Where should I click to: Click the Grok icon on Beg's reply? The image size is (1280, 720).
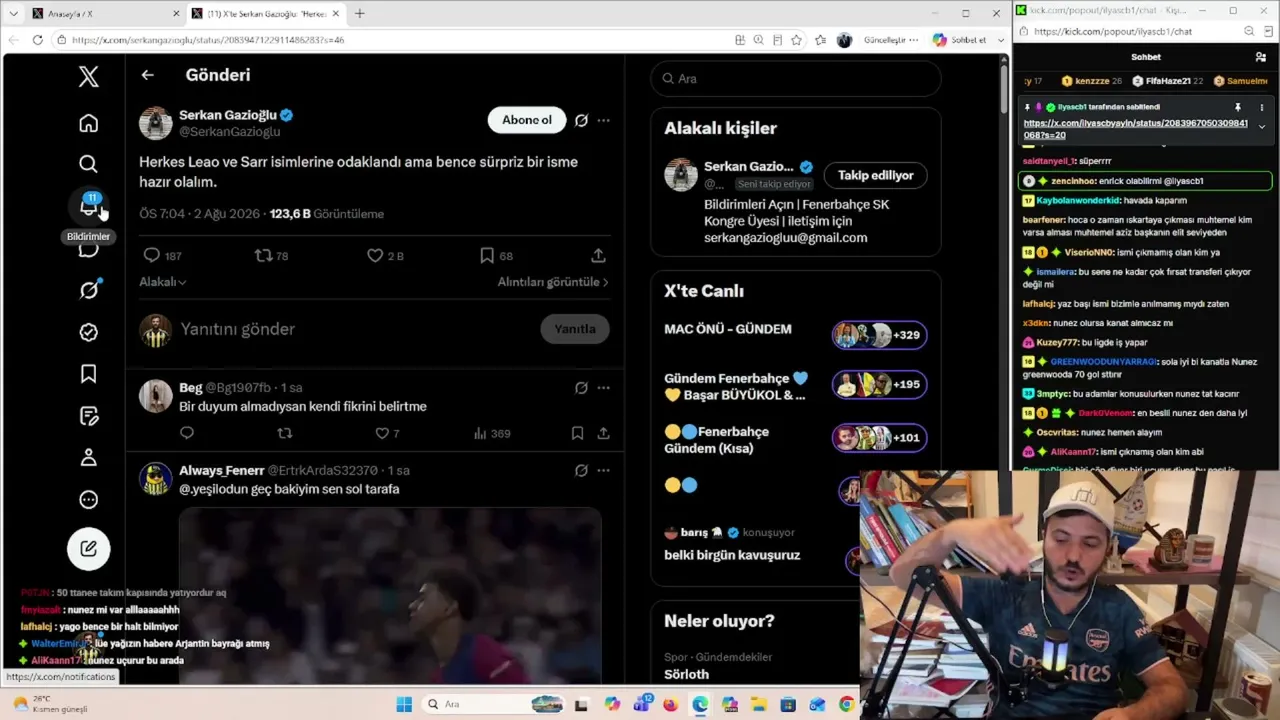click(x=581, y=388)
